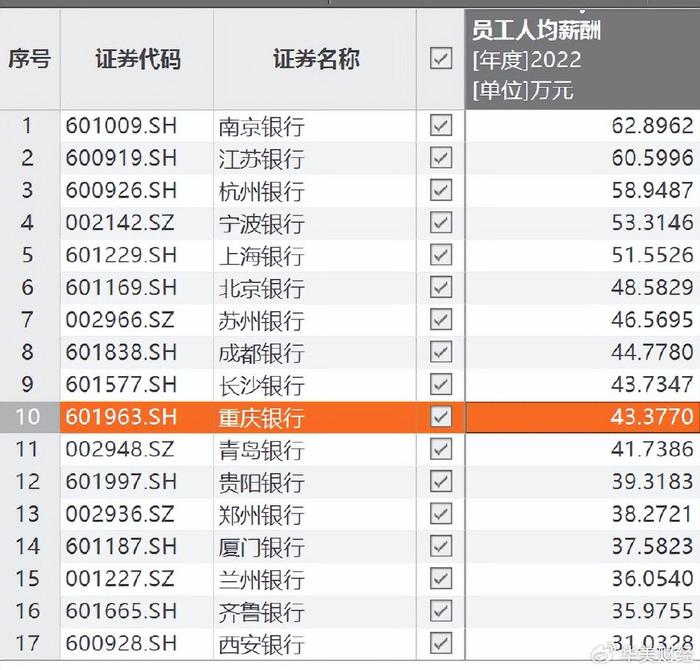700x670 pixels.
Task: Toggle the checkbox in 厦门银行 row
Action: pyautogui.click(x=441, y=546)
